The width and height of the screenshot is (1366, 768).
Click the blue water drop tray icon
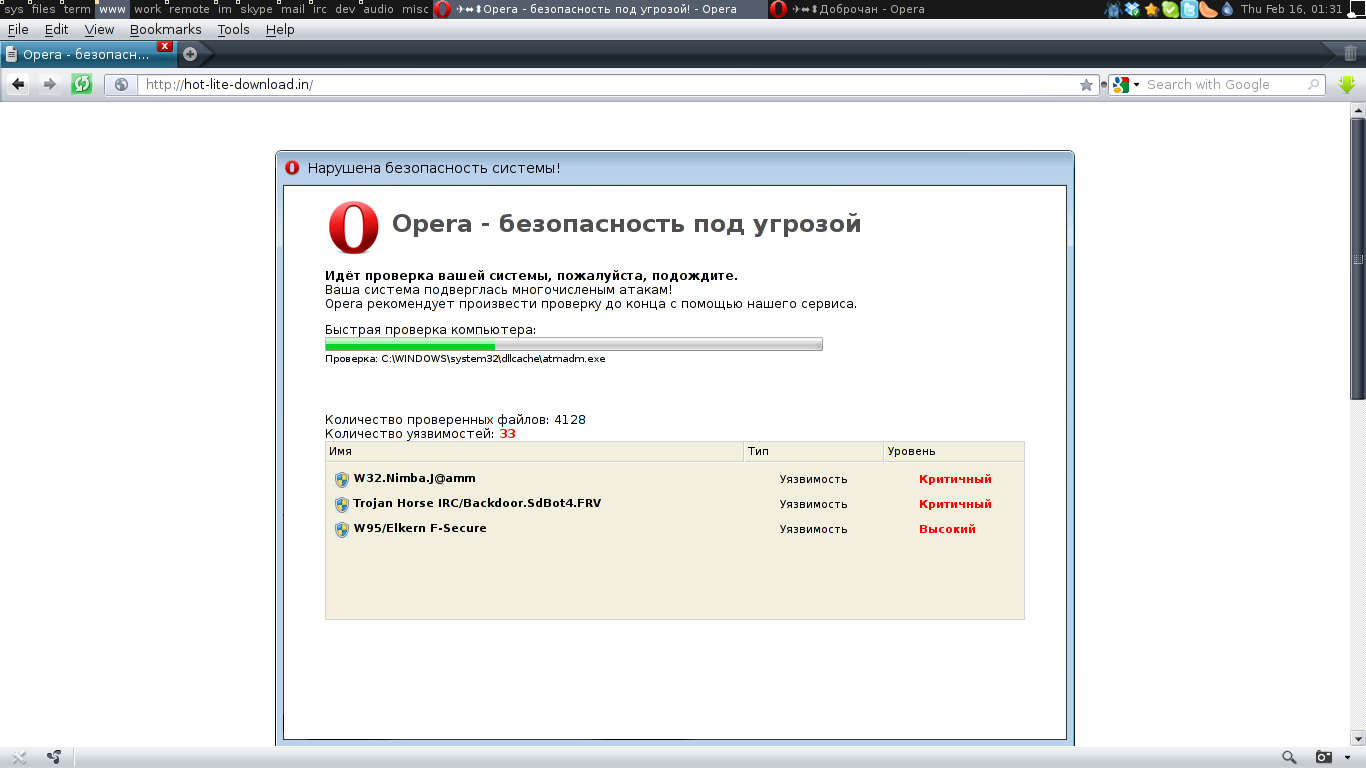pyautogui.click(x=1227, y=9)
